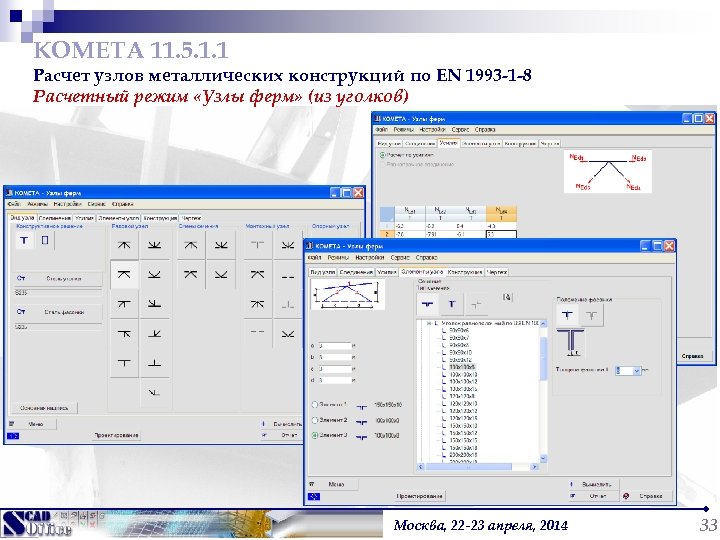
Task: Select 90x90x7 angle in section tree
Action: point(459,338)
